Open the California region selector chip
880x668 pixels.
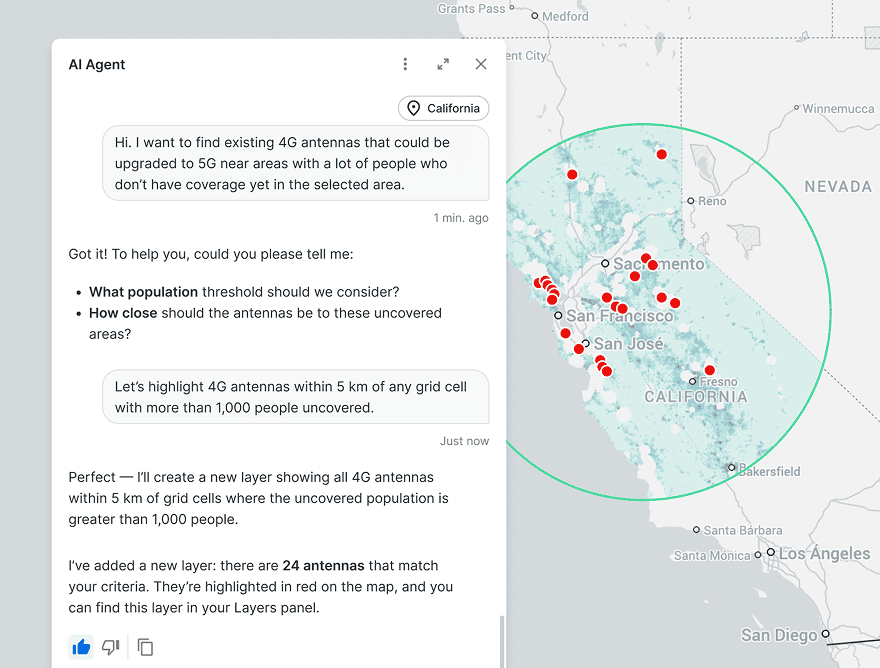[443, 108]
